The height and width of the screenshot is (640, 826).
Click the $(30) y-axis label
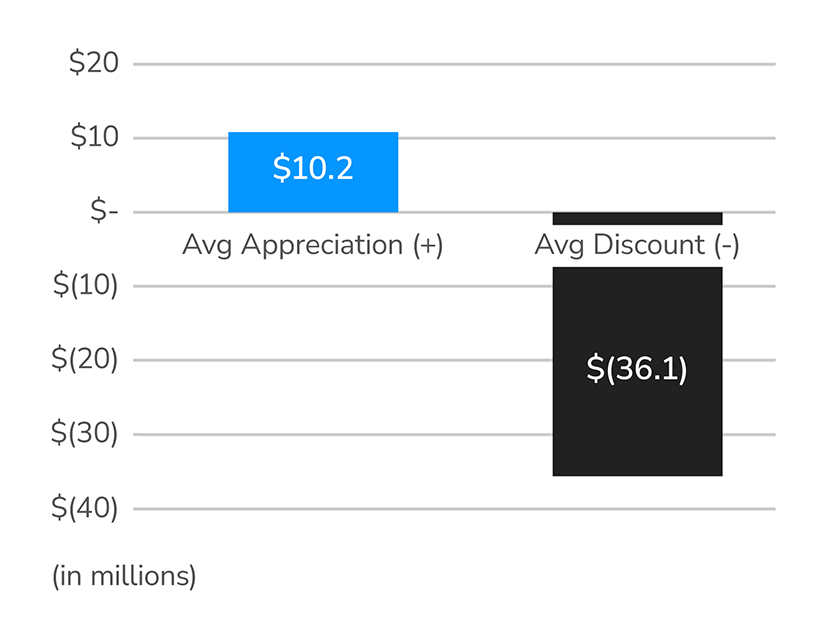[x=85, y=434]
